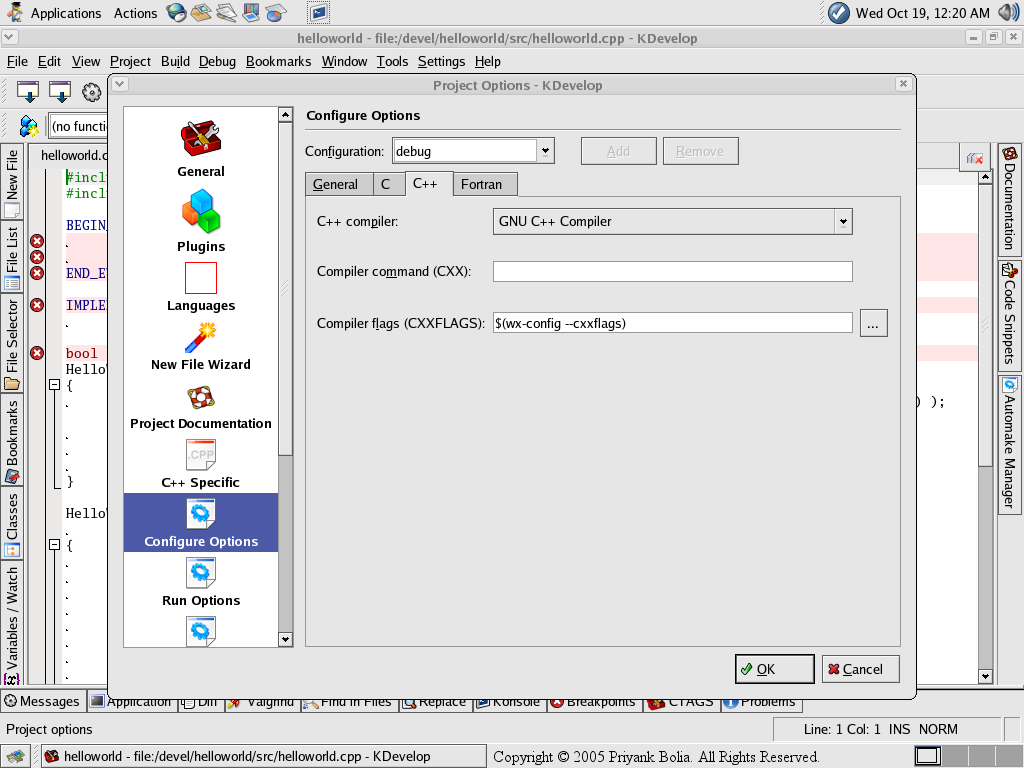Open the Debug menu
1024x768 pixels.
[x=217, y=61]
